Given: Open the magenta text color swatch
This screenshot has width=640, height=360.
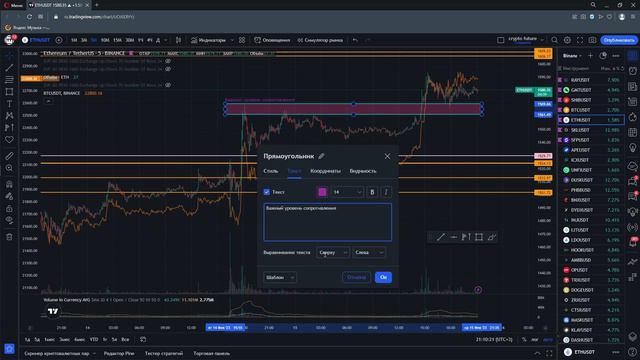Looking at the screenshot, I should click(x=322, y=192).
